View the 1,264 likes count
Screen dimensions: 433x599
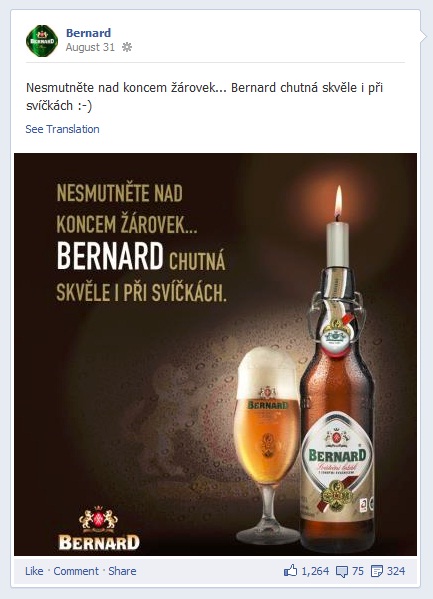[x=315, y=571]
